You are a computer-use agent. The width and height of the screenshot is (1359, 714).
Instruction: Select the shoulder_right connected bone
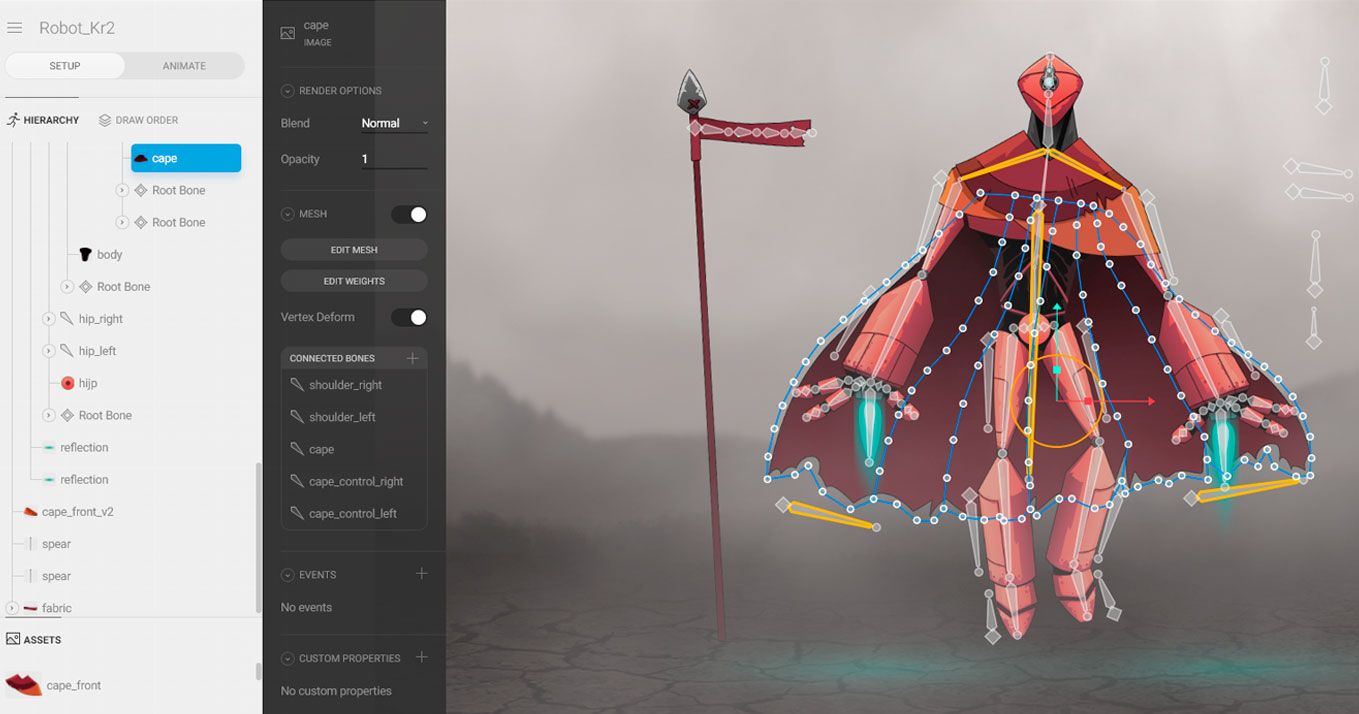(345, 385)
